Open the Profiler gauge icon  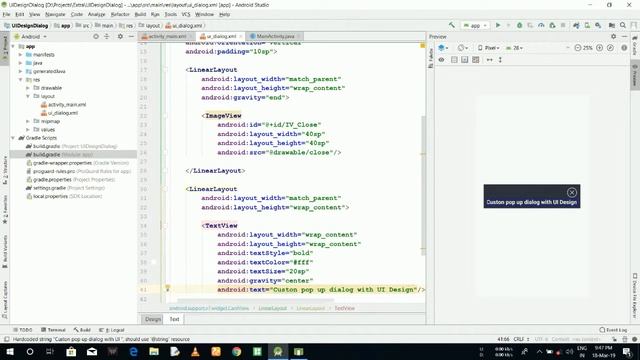click(x=541, y=25)
